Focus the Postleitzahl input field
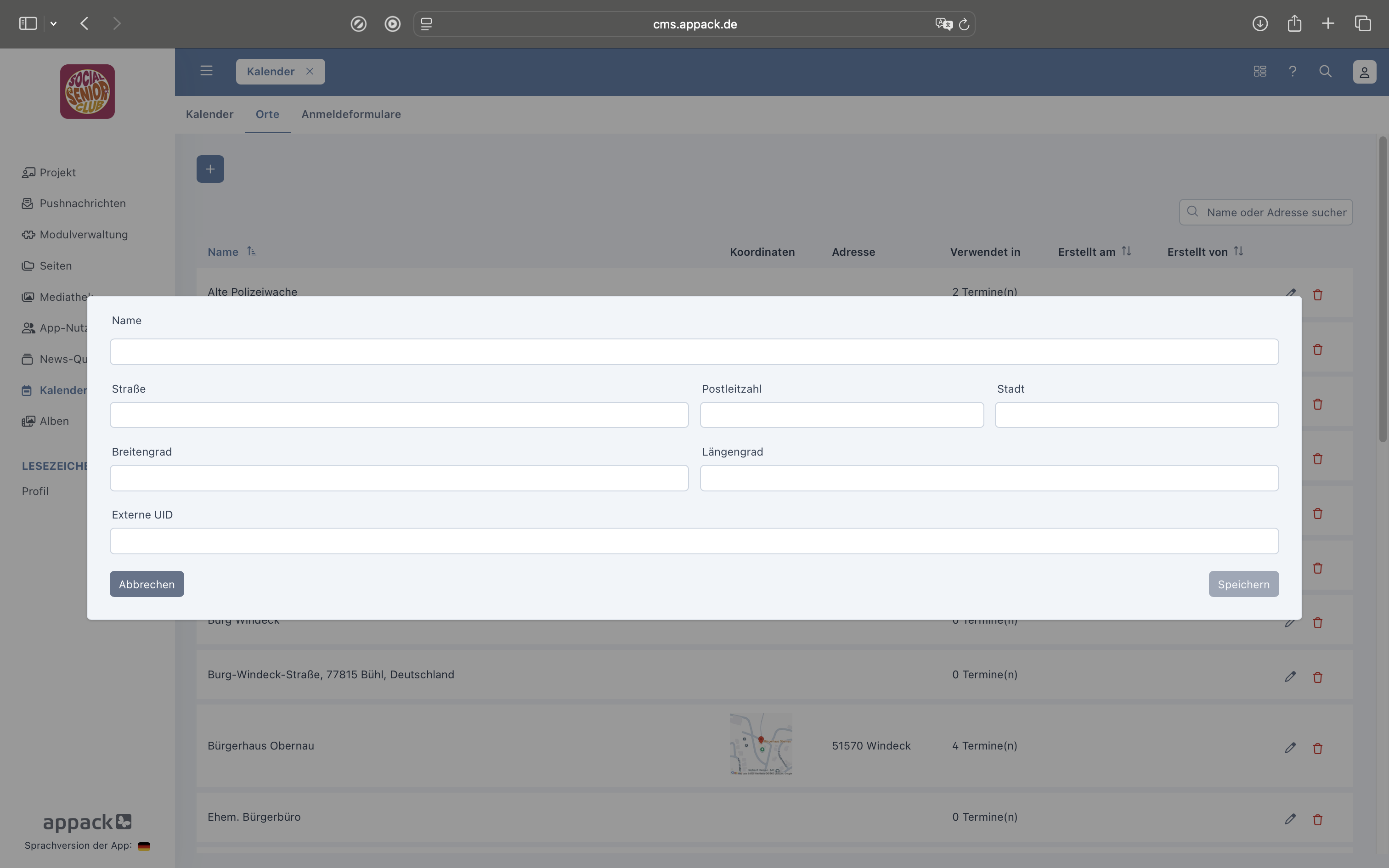This screenshot has height=868, width=1389. 841,414
